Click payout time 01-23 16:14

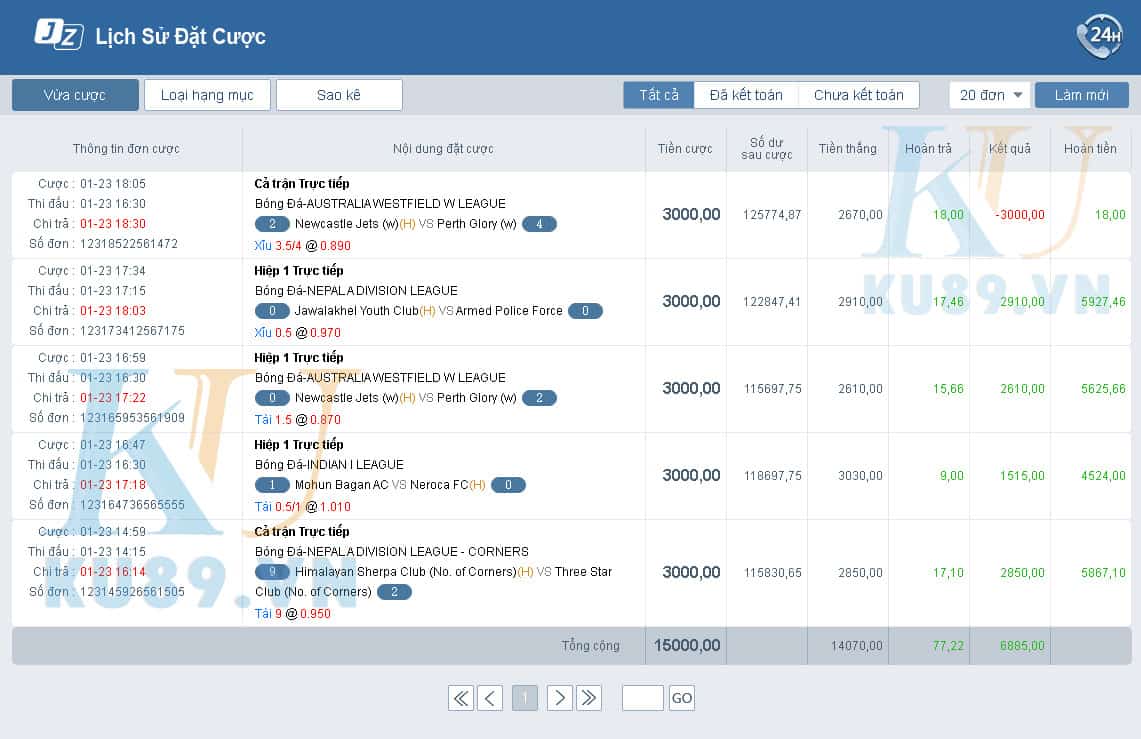click(x=113, y=572)
